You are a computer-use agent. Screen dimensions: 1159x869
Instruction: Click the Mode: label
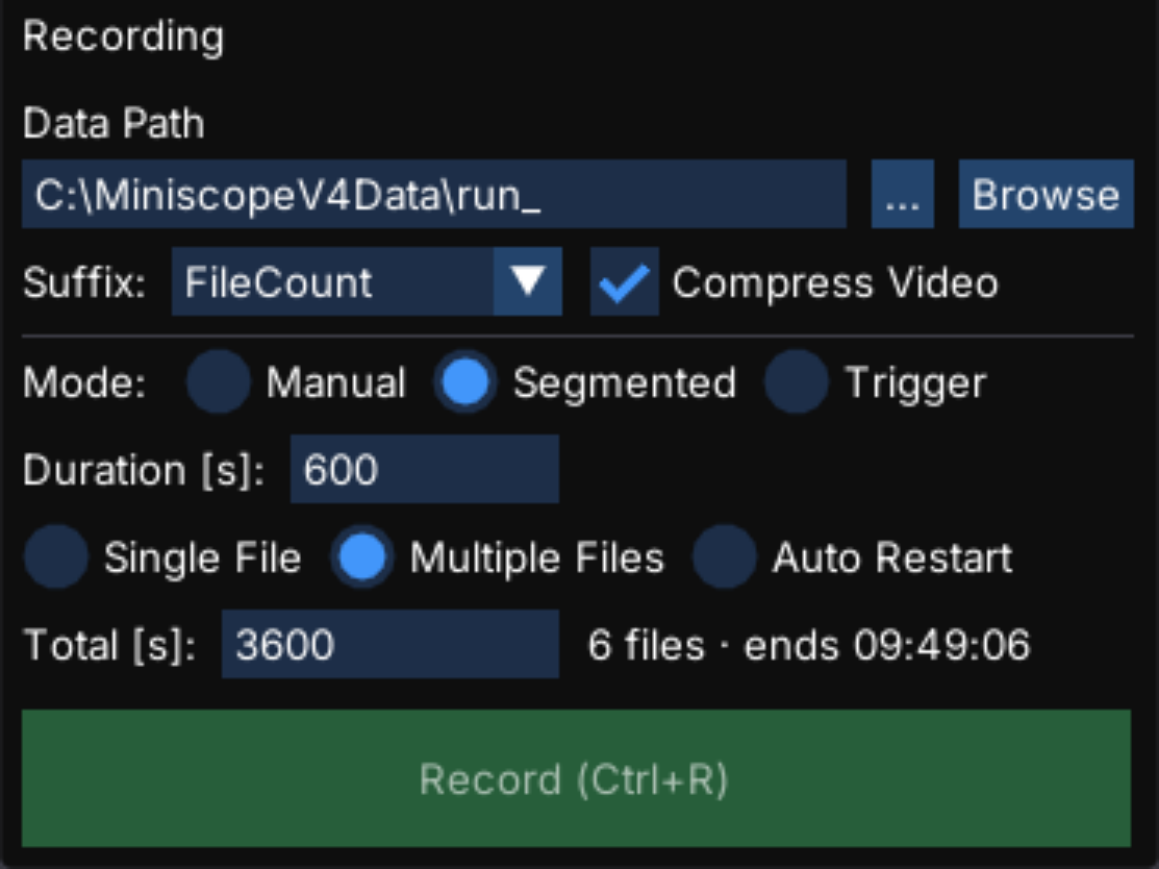pos(85,383)
